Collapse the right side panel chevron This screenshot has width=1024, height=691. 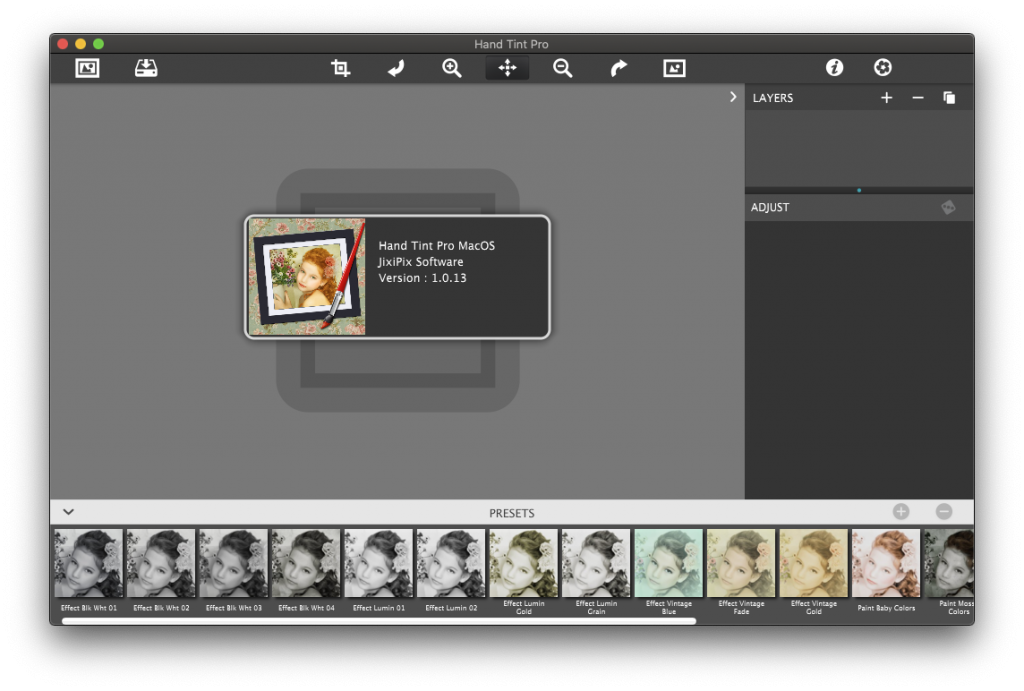733,97
